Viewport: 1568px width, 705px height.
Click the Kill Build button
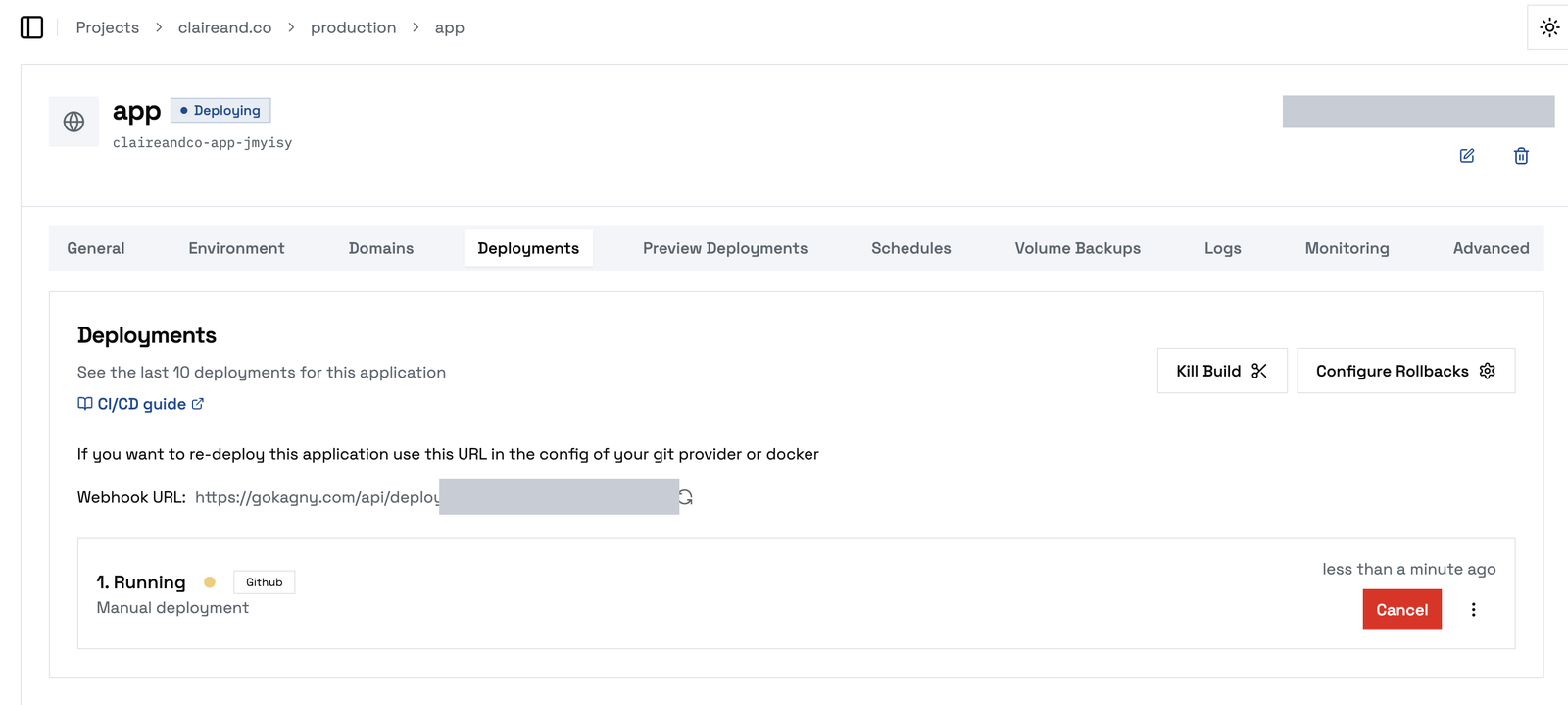click(1222, 371)
